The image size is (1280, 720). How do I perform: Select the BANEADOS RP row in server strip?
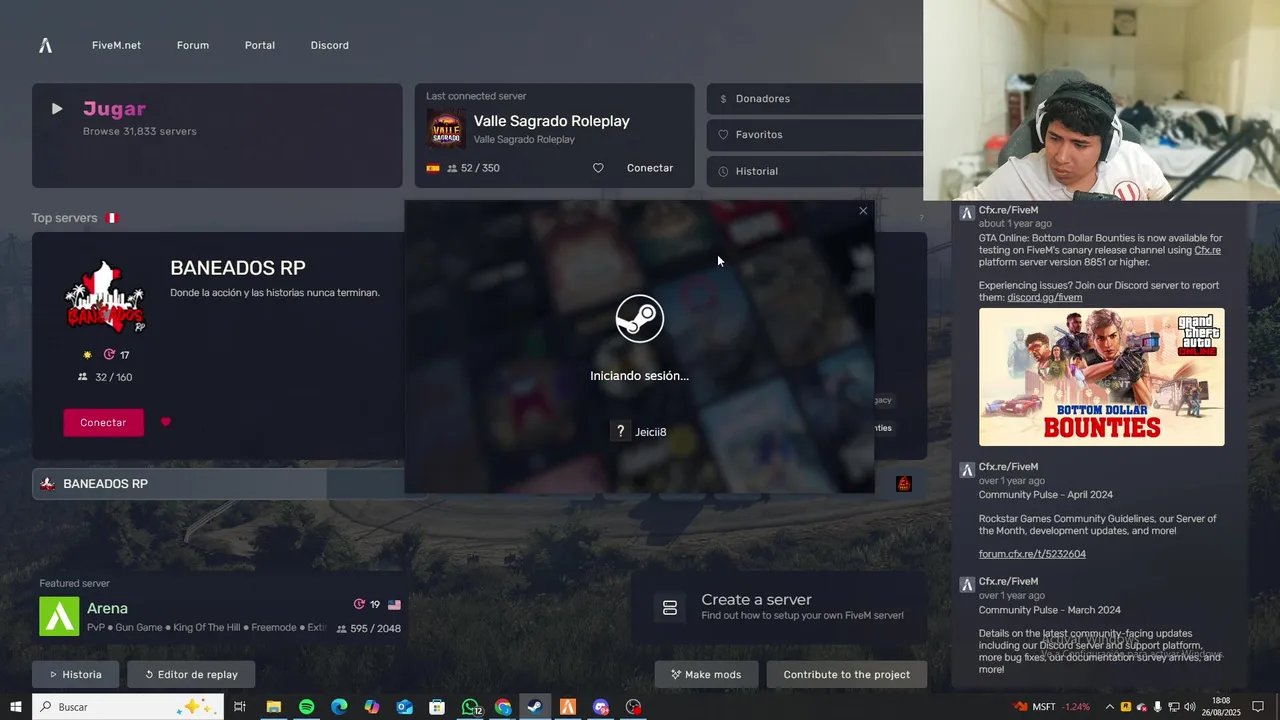(x=218, y=484)
